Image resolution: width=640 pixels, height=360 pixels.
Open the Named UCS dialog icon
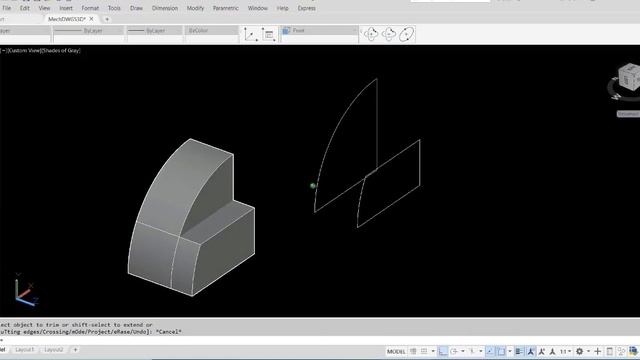pos(269,34)
